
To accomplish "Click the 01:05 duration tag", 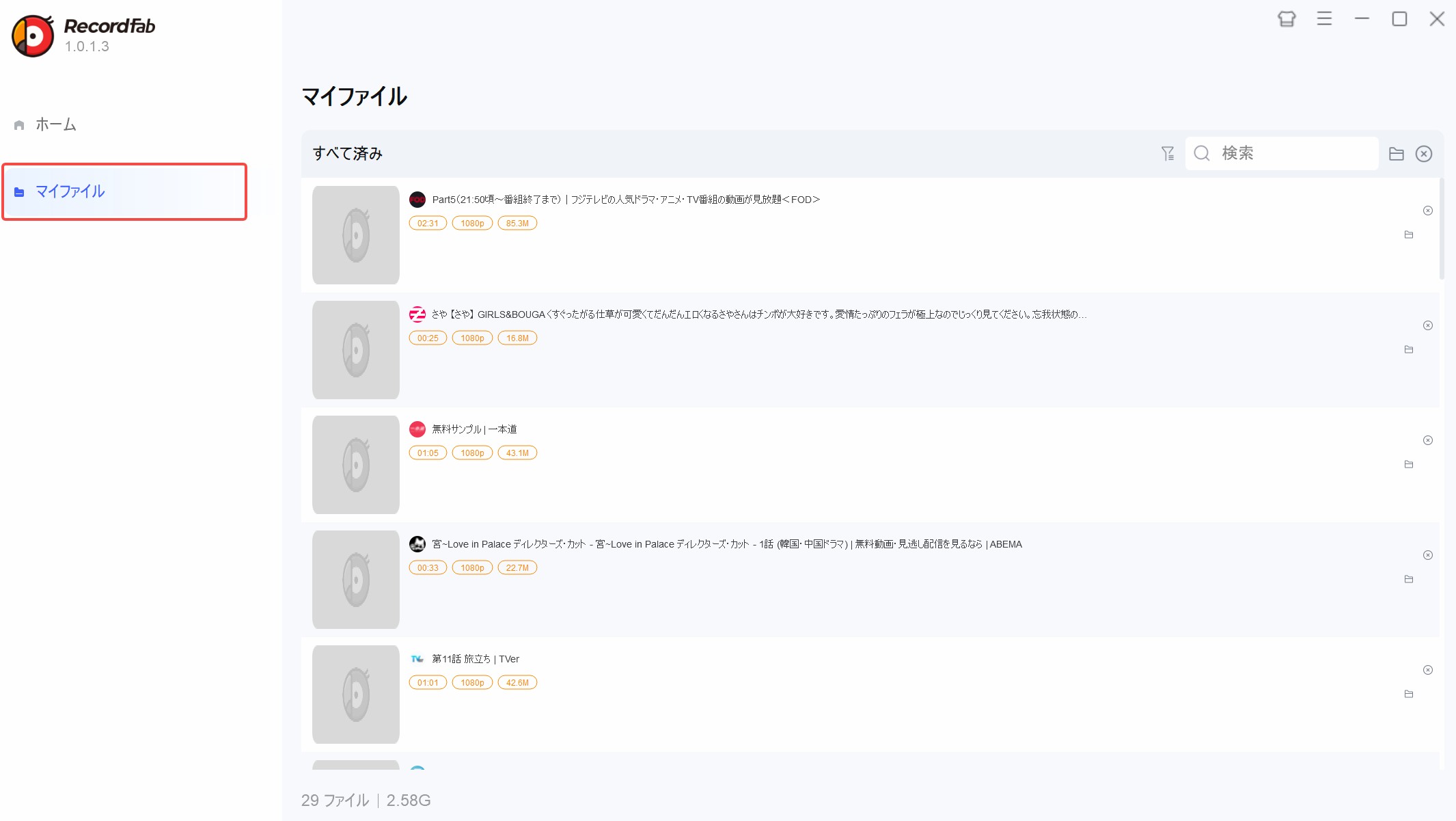I will [428, 453].
